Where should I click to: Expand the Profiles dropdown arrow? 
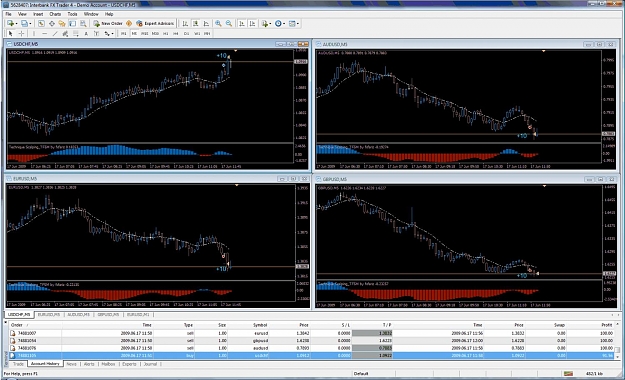(30, 24)
